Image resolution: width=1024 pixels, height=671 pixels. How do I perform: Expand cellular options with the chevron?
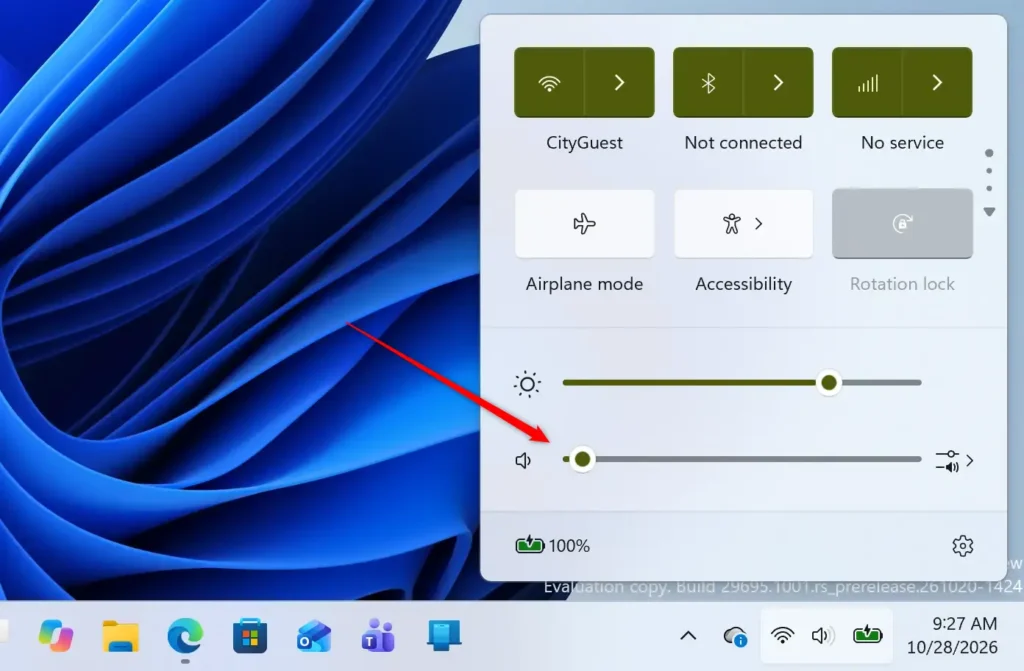click(x=937, y=82)
